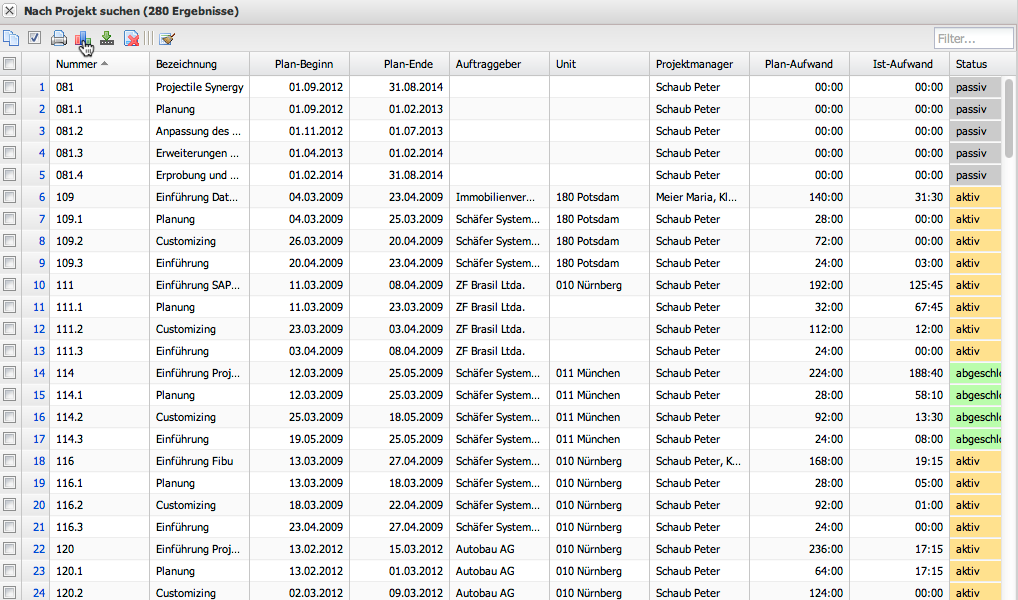Viewport: 1018px width, 600px height.
Task: Open row number link 10
Action: (39, 285)
